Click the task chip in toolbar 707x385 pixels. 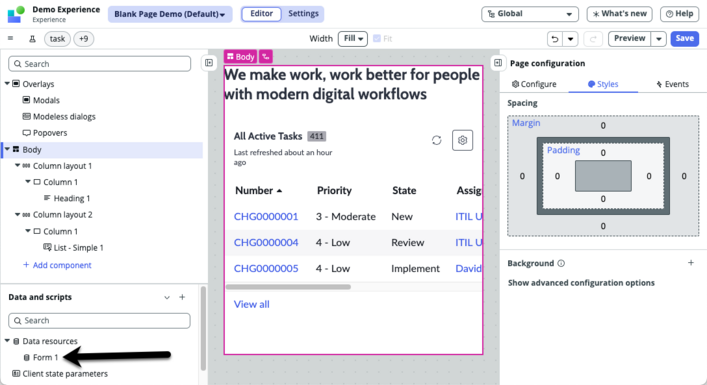coord(57,39)
